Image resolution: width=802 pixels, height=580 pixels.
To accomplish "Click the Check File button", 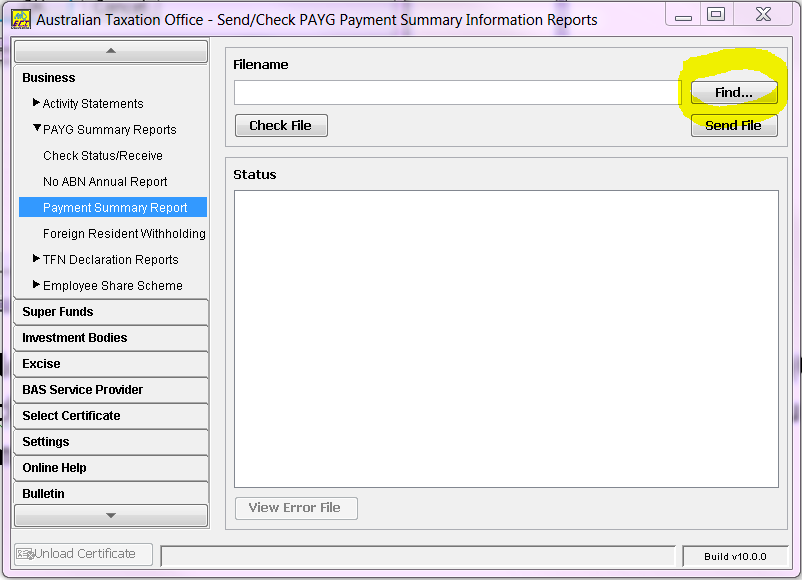I will (281, 125).
